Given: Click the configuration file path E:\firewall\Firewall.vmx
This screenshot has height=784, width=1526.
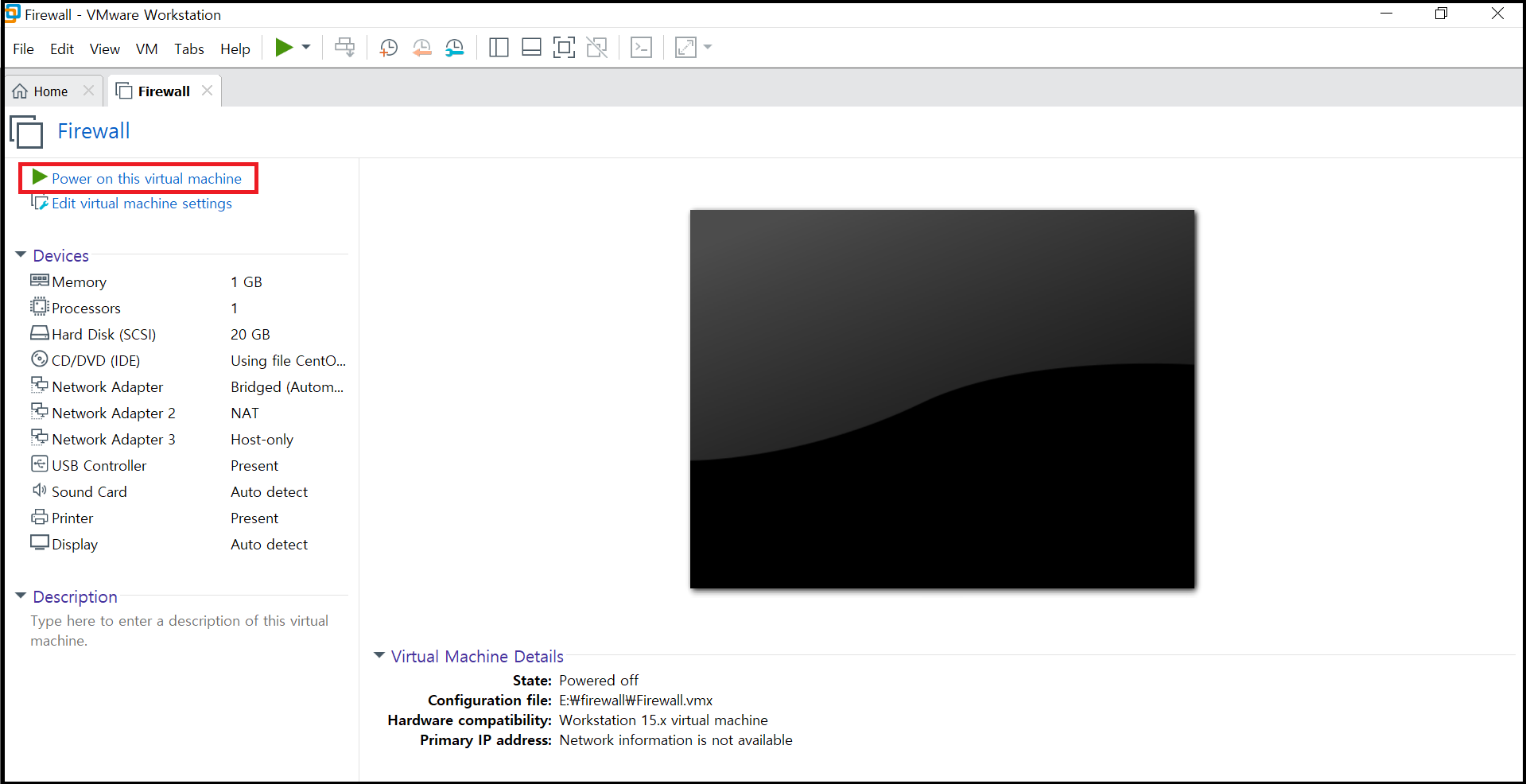Looking at the screenshot, I should pyautogui.click(x=636, y=701).
